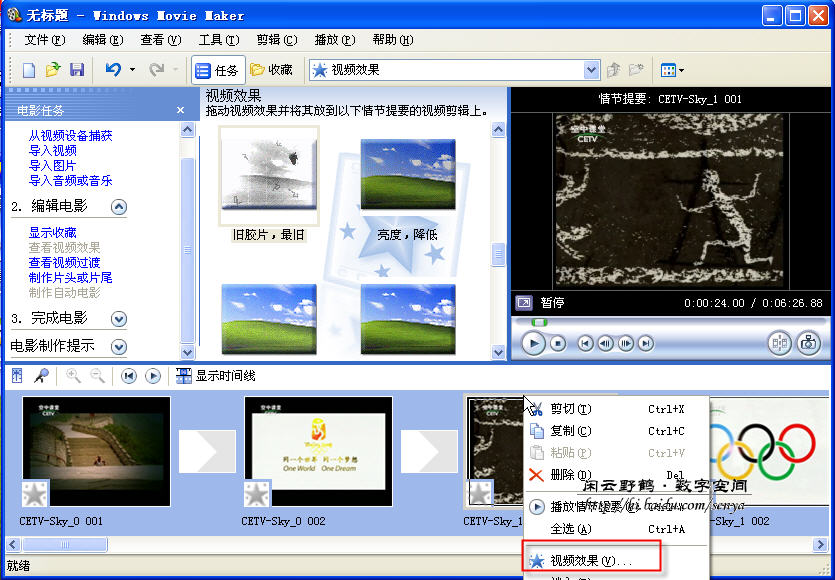Choose 剪切(T) from the context menu
The image size is (835, 580).
tap(617, 409)
